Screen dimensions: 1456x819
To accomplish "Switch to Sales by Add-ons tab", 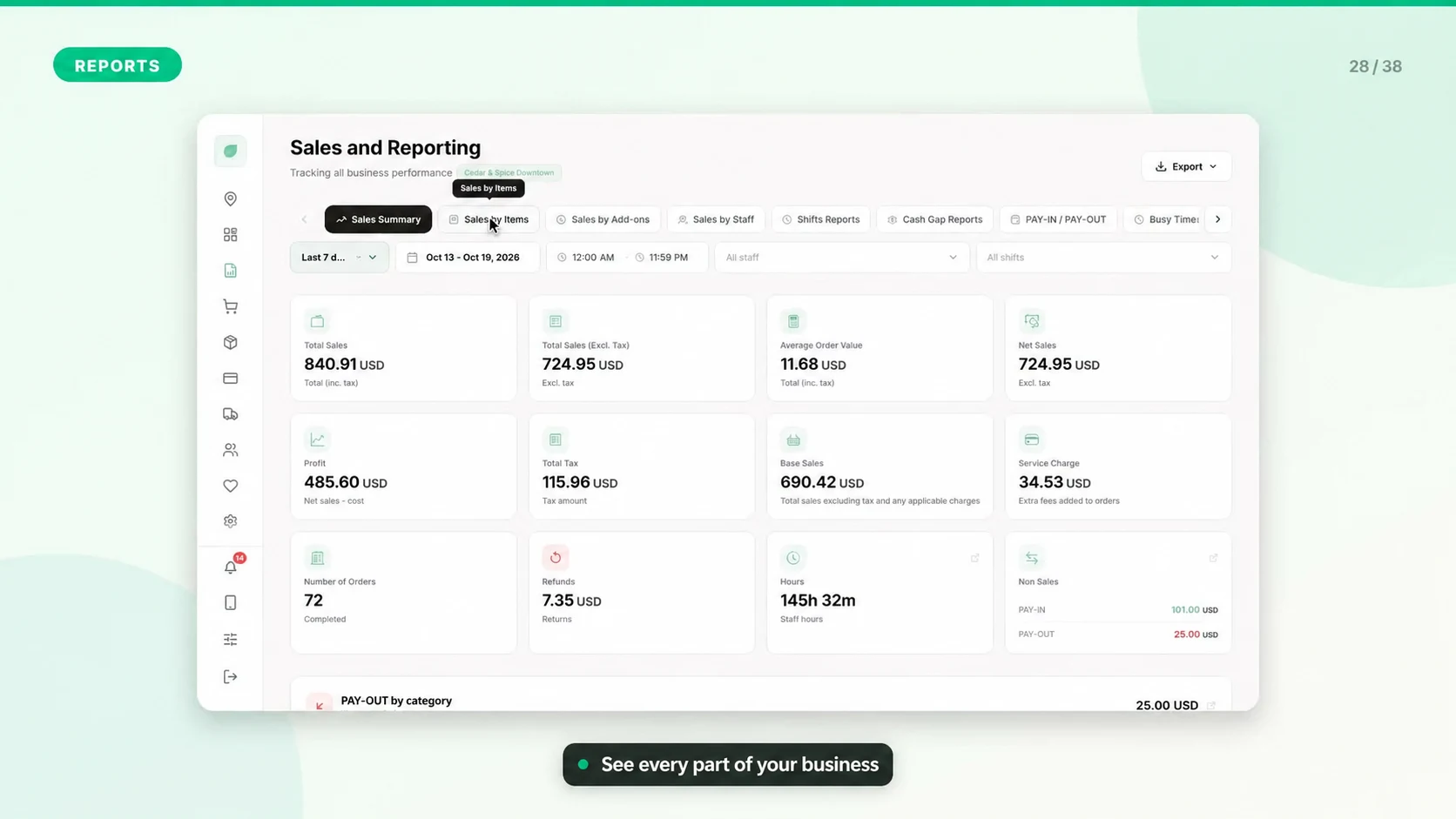I will (603, 219).
